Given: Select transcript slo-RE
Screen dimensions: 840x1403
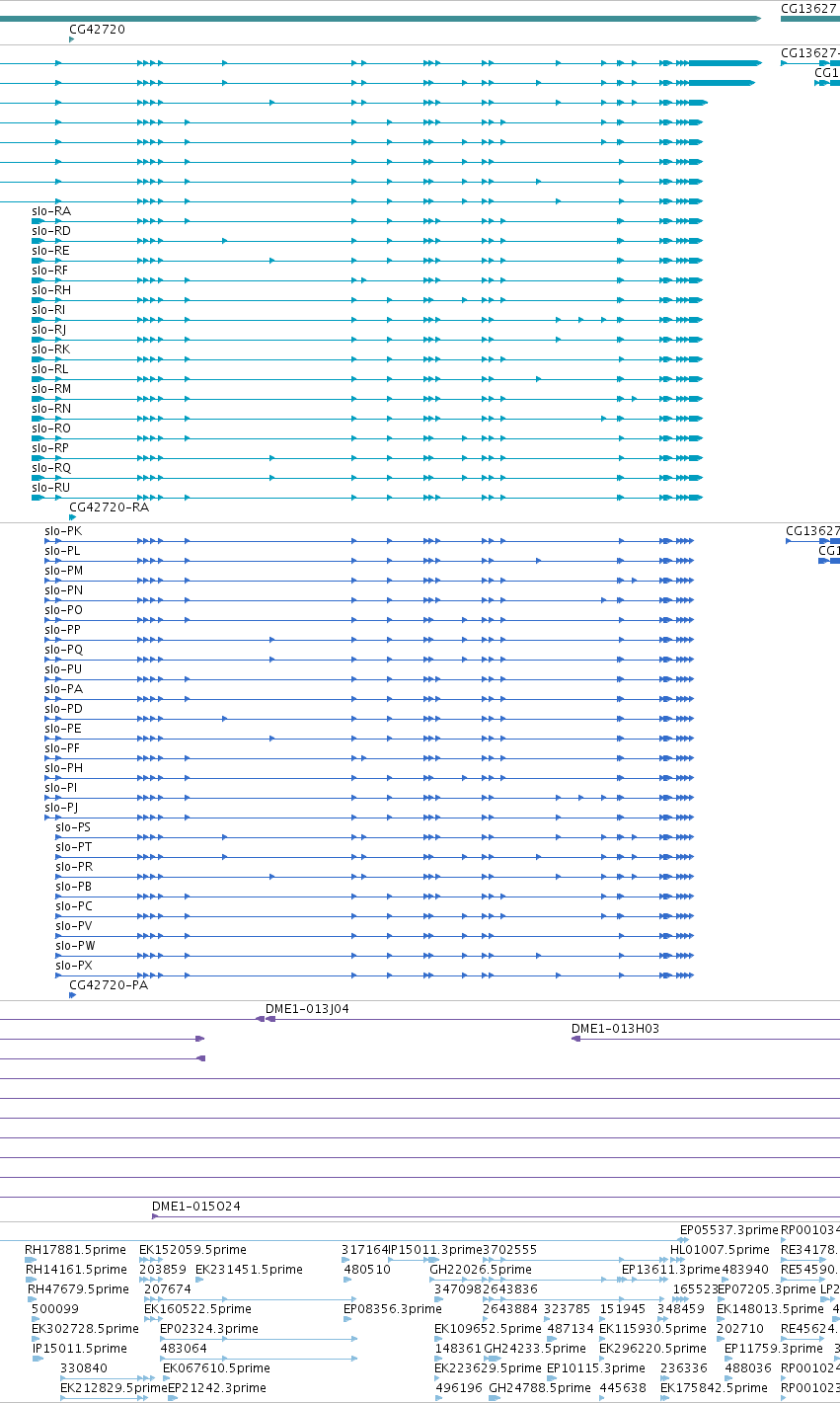Looking at the screenshot, I should pyautogui.click(x=51, y=251).
